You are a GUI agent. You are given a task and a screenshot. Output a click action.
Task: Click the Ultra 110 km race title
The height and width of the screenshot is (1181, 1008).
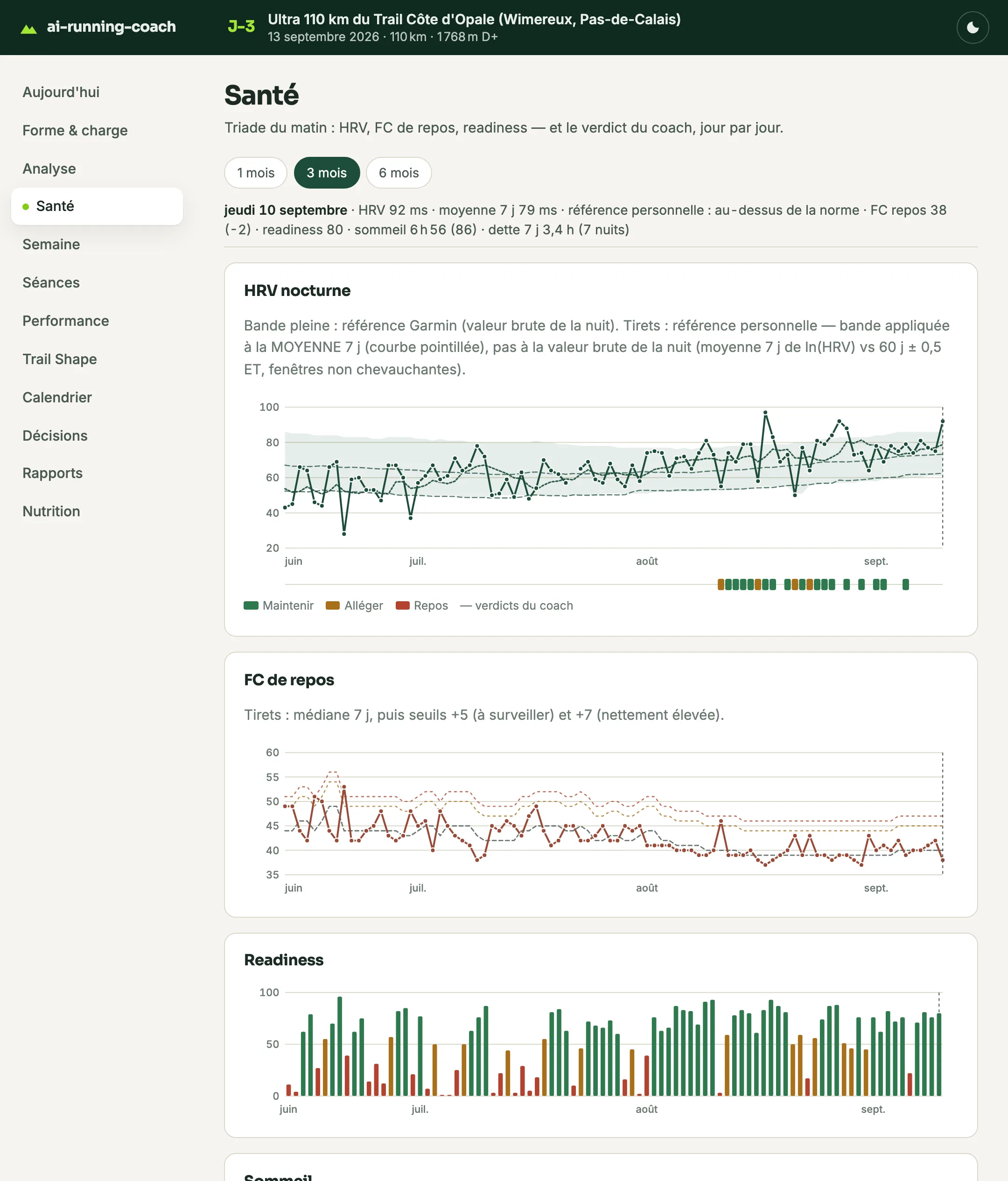(474, 20)
